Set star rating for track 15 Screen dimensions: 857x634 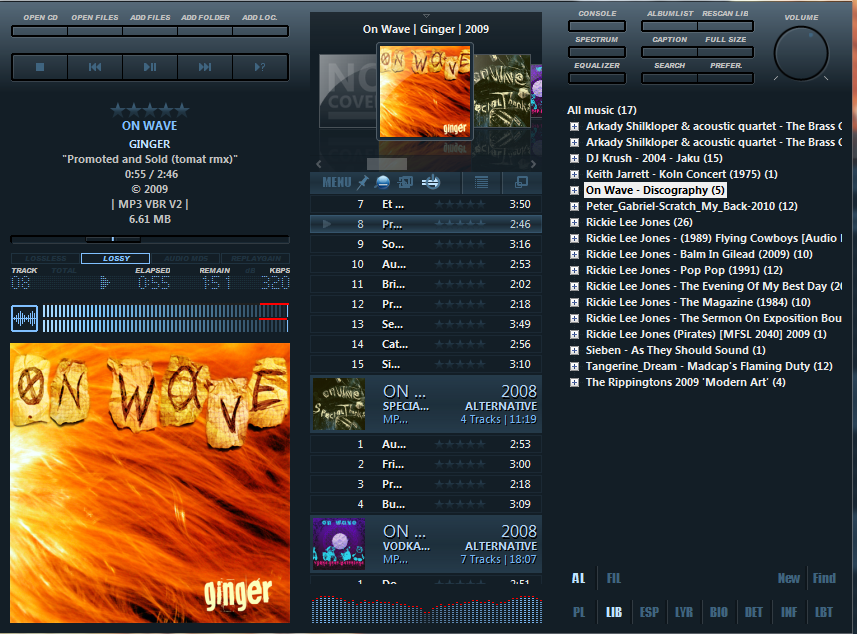click(460, 365)
